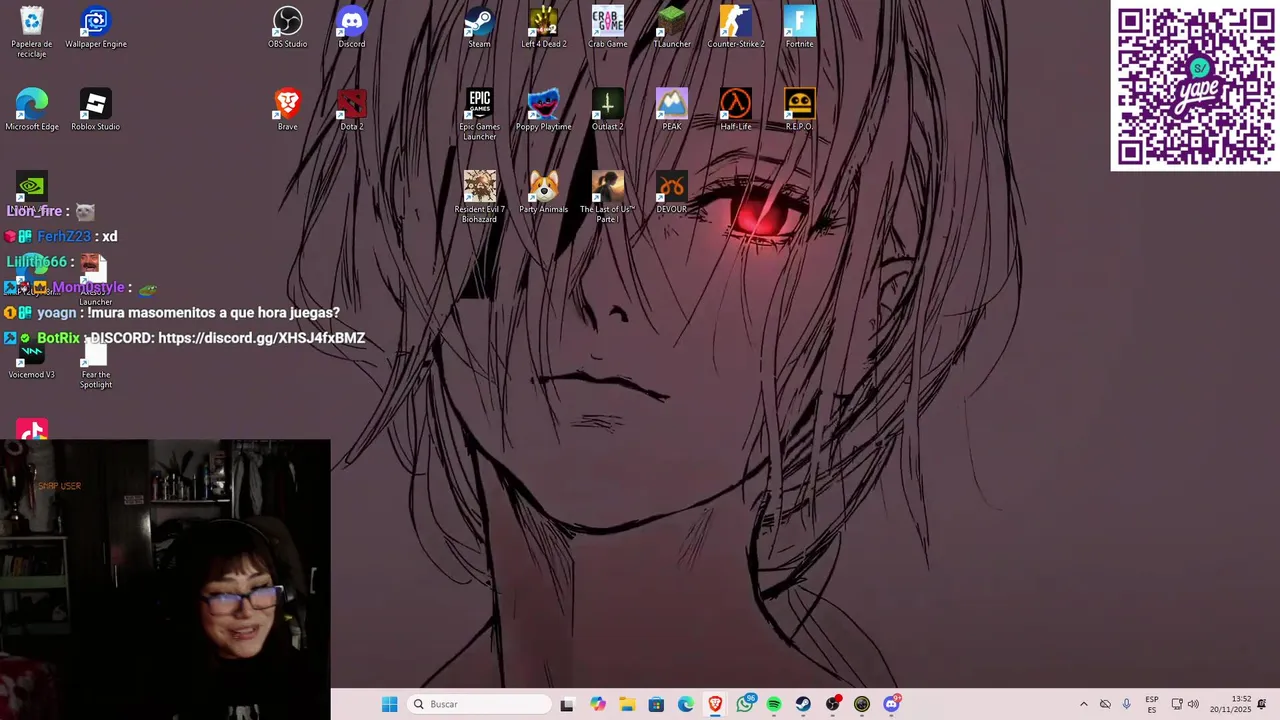Click the NVIDIA desktop shortcut icon
1280x720 pixels.
[32, 186]
